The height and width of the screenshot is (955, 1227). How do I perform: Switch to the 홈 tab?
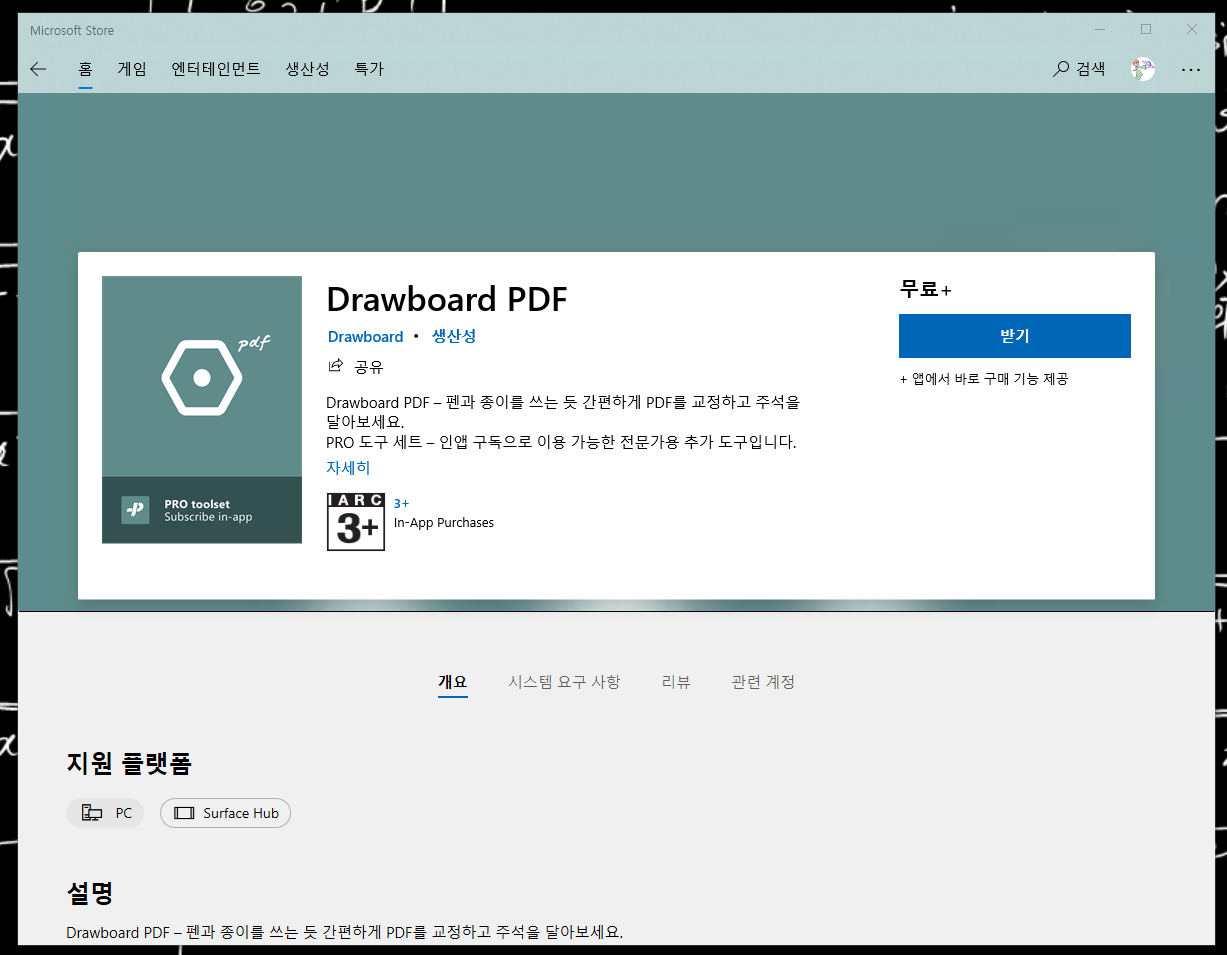point(85,69)
